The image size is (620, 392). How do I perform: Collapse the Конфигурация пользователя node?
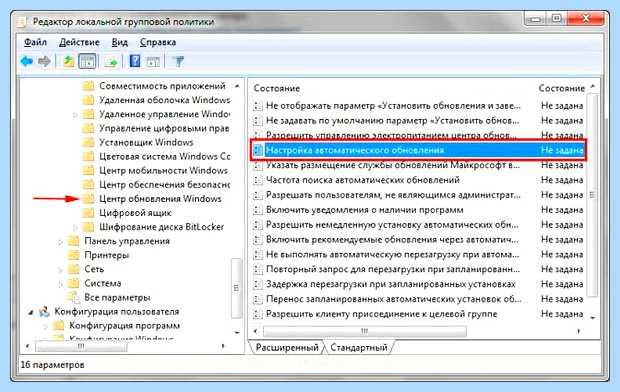31,312
